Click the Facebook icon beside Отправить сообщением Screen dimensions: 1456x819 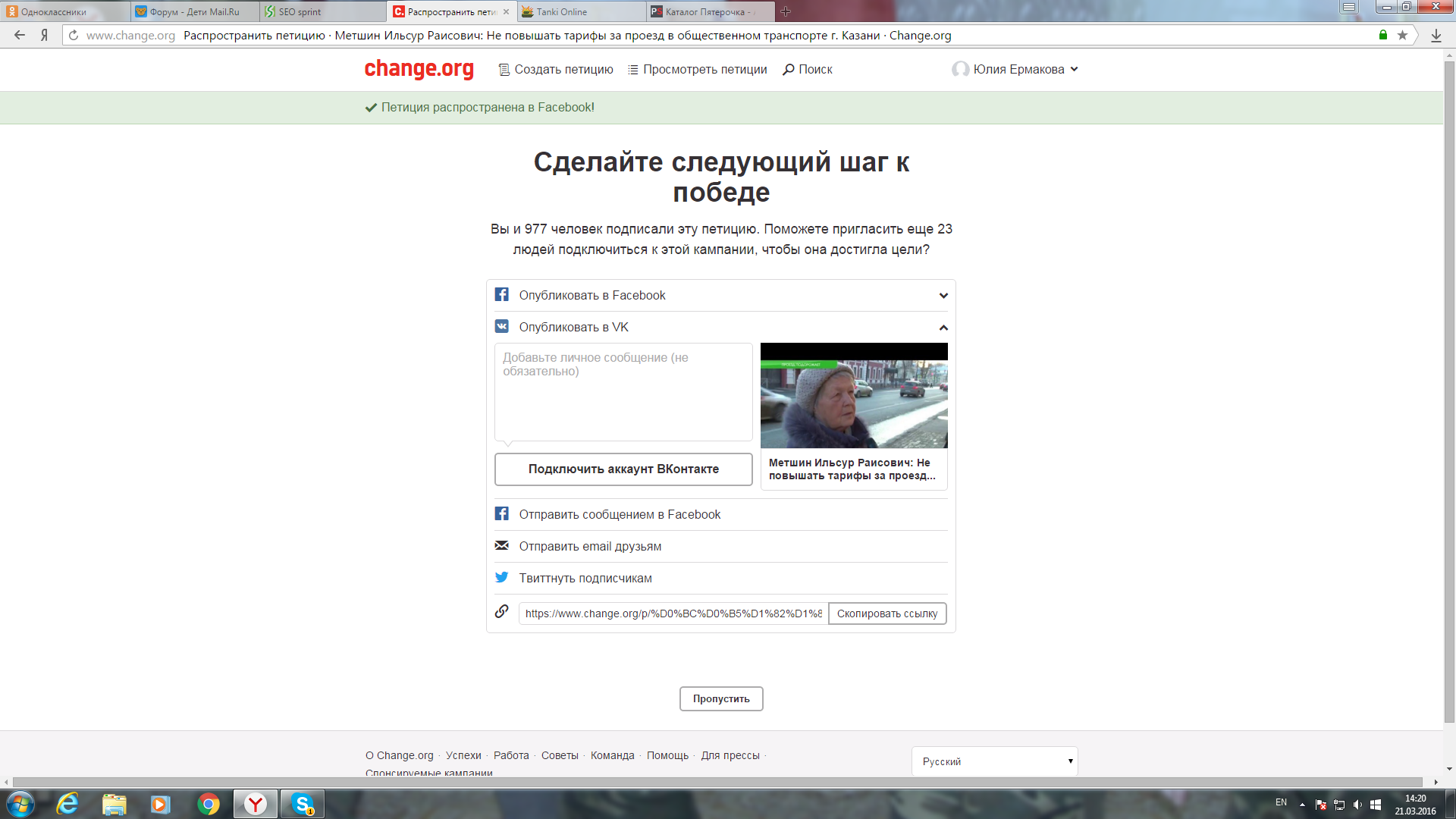[501, 513]
